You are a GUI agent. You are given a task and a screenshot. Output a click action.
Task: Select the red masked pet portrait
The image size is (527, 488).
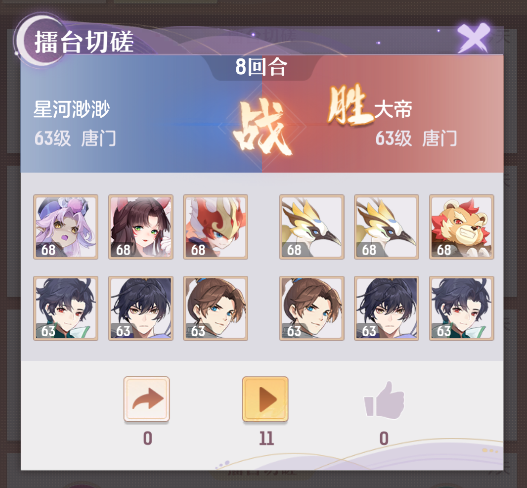(215, 227)
